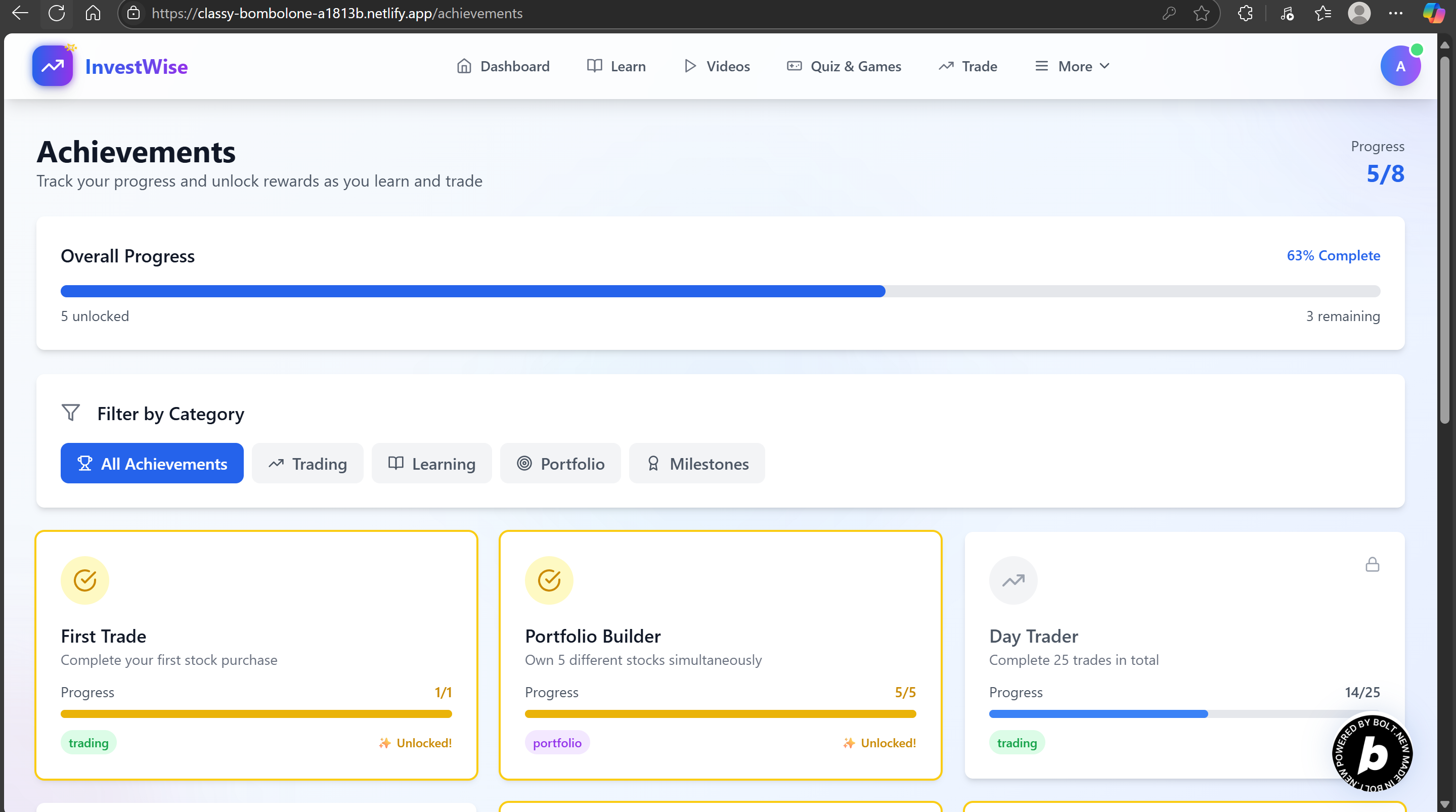This screenshot has width=1456, height=812.
Task: Filter by Trading category
Action: point(307,463)
